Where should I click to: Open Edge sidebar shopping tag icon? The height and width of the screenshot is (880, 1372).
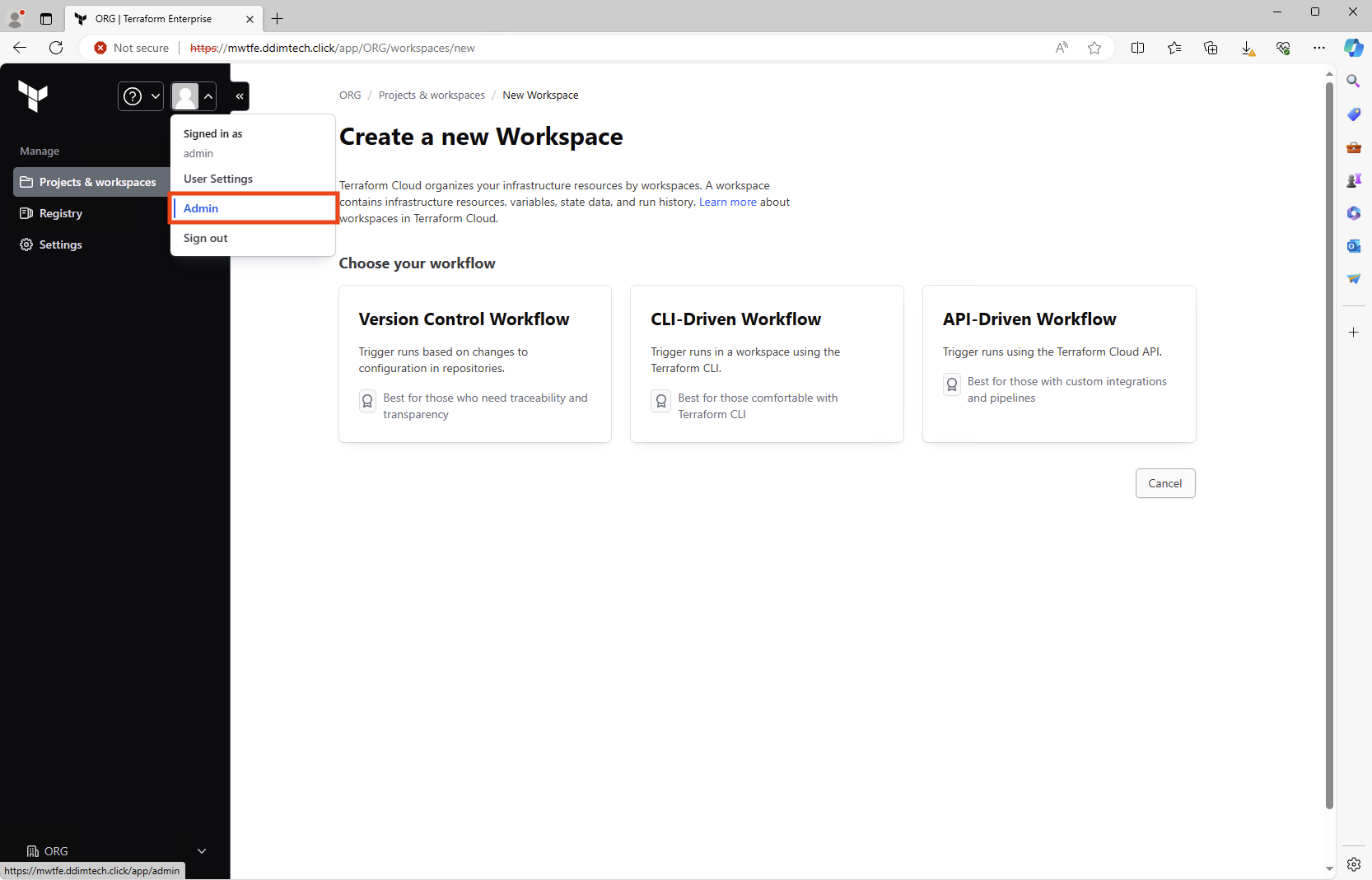click(1354, 114)
